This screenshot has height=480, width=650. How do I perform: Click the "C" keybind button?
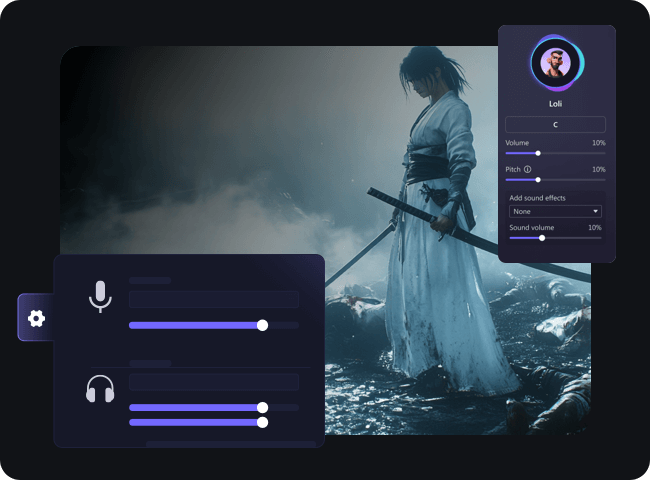pyautogui.click(x=555, y=125)
